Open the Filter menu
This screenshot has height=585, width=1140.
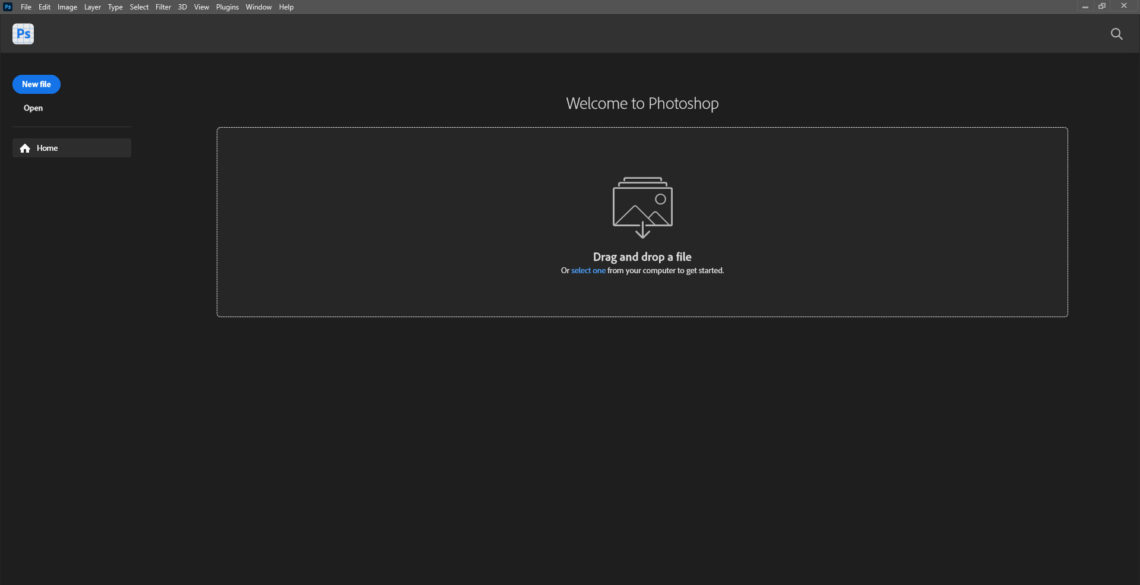pos(162,6)
